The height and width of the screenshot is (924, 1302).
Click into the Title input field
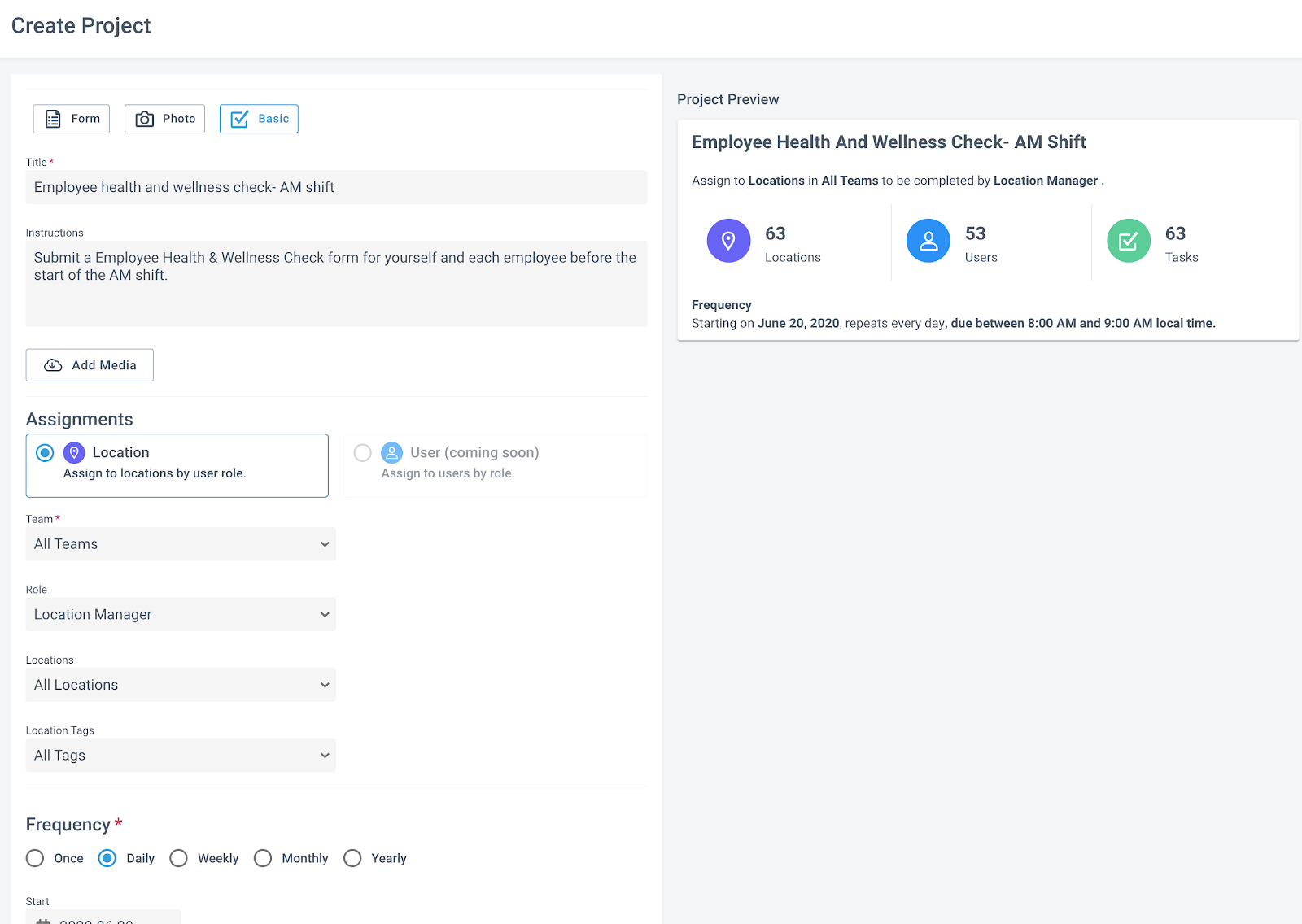click(336, 187)
